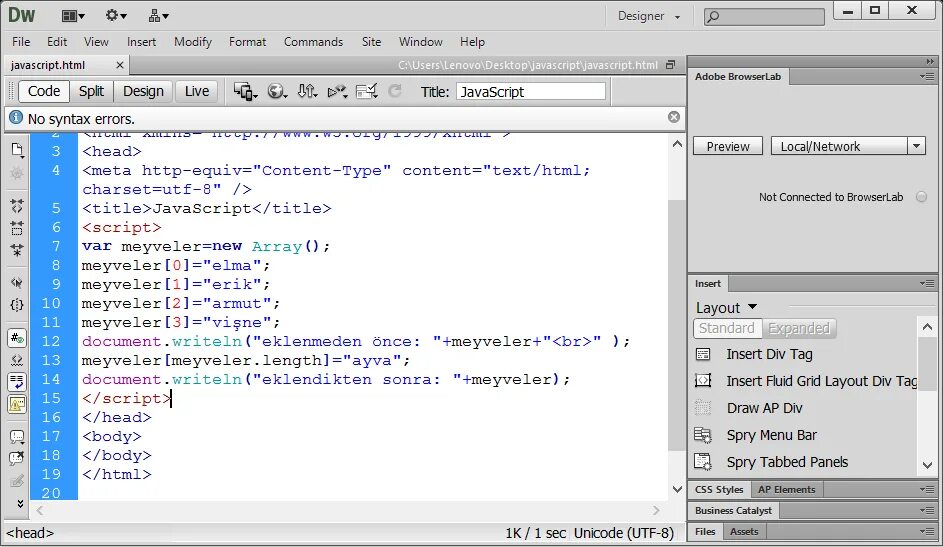Click Insert panel scroll down arrow

927,465
